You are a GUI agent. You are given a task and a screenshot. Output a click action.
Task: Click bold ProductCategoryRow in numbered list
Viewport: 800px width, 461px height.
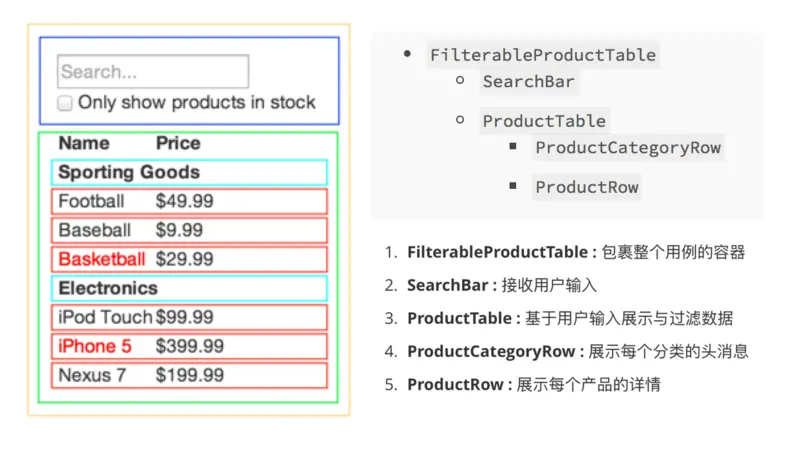pos(490,351)
